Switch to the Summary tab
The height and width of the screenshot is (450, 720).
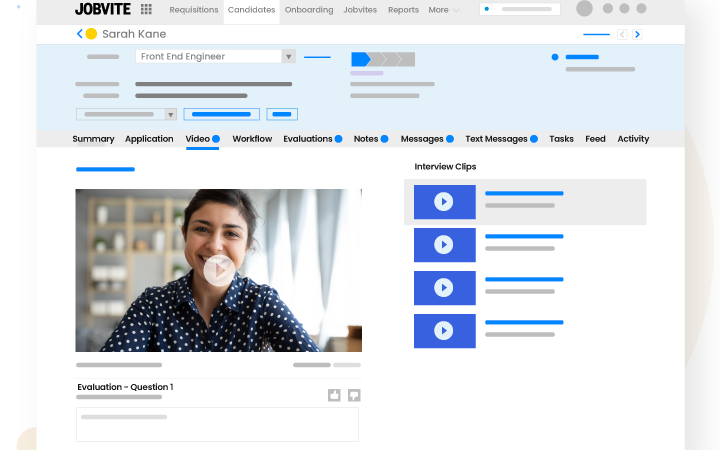tap(93, 139)
